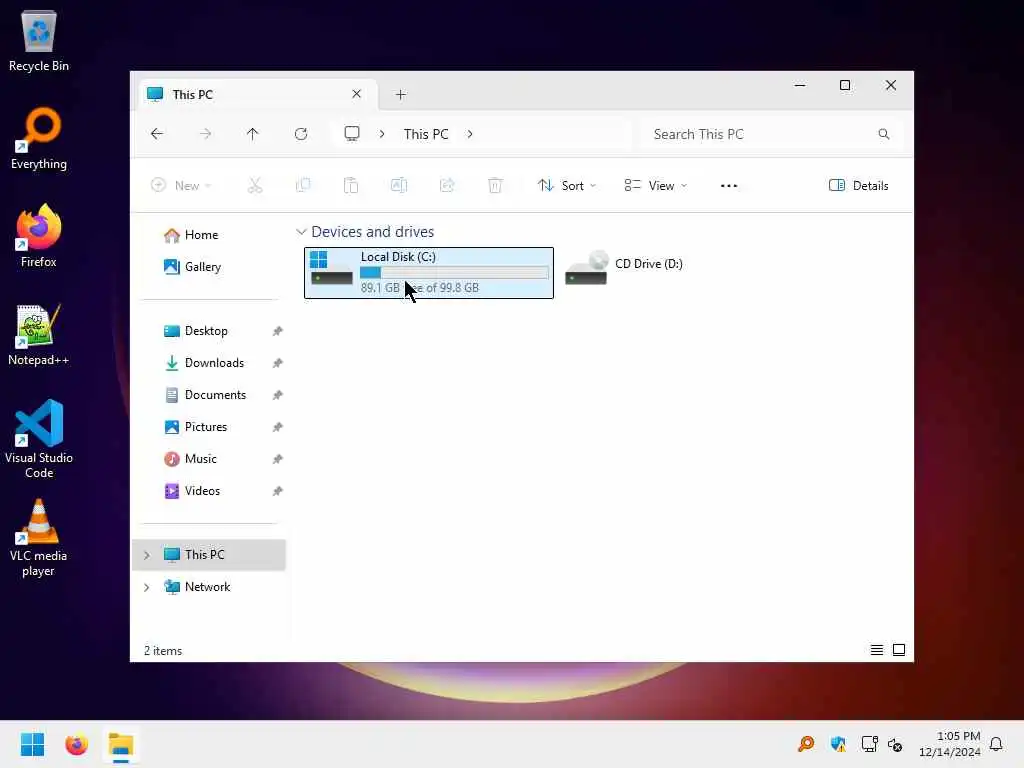Click the forward navigation arrow
1024x768 pixels.
[205, 134]
